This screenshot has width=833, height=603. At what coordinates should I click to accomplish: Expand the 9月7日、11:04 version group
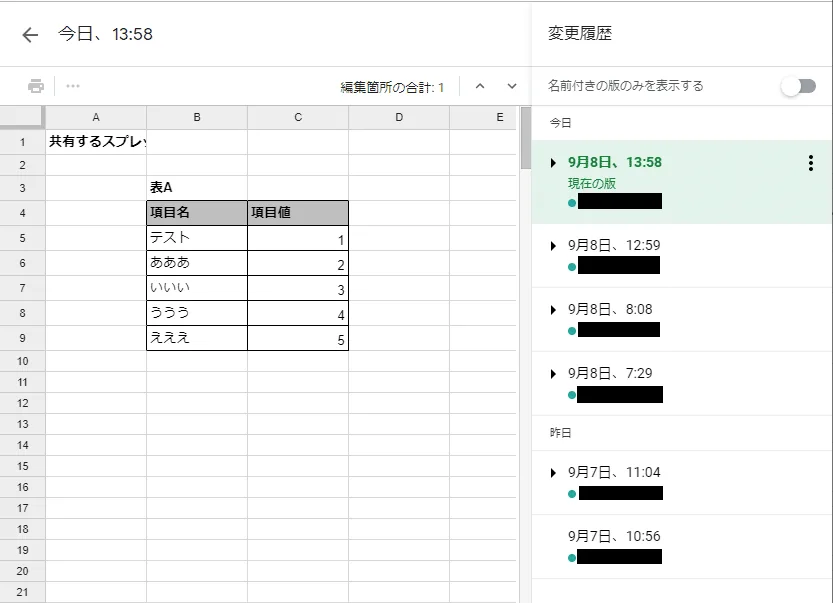tap(553, 473)
